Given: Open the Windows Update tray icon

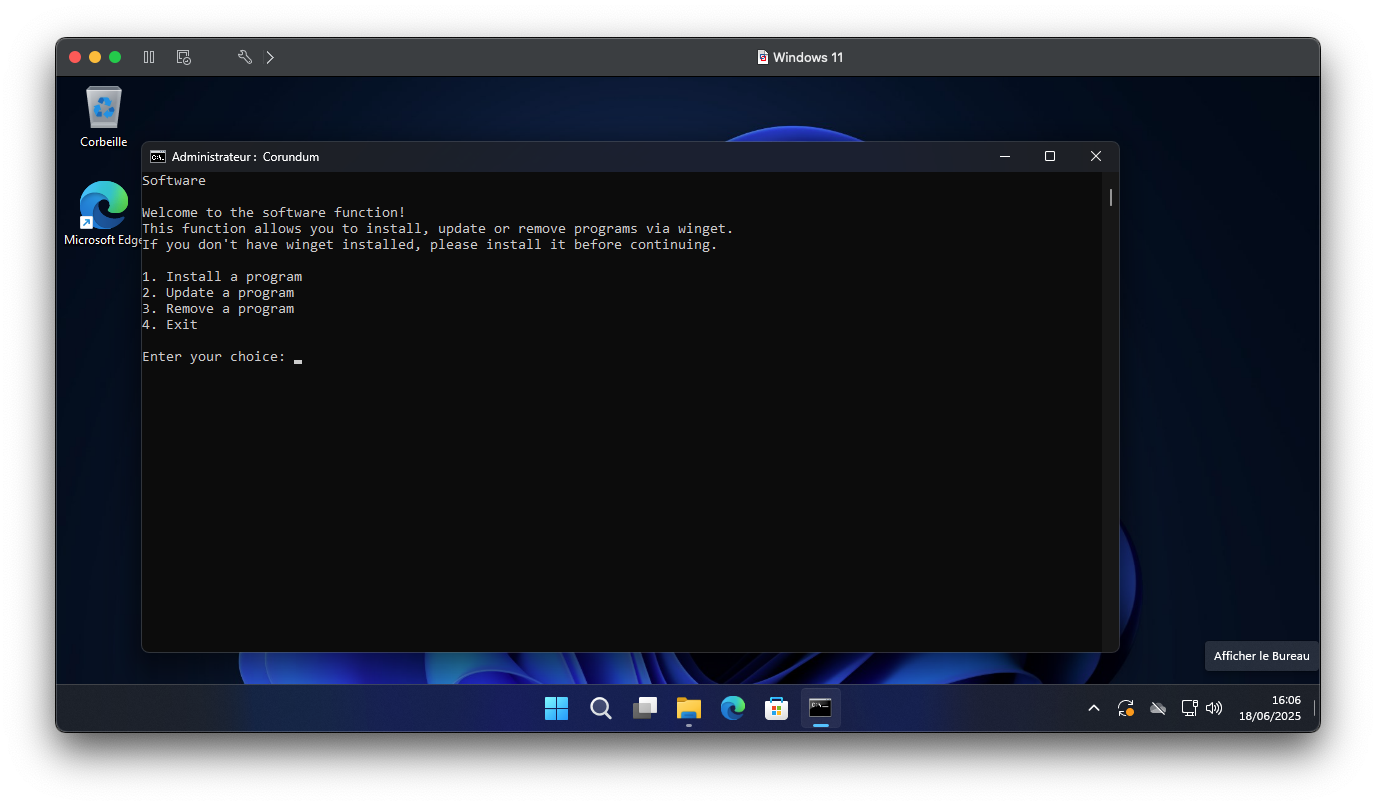Looking at the screenshot, I should coord(1126,708).
